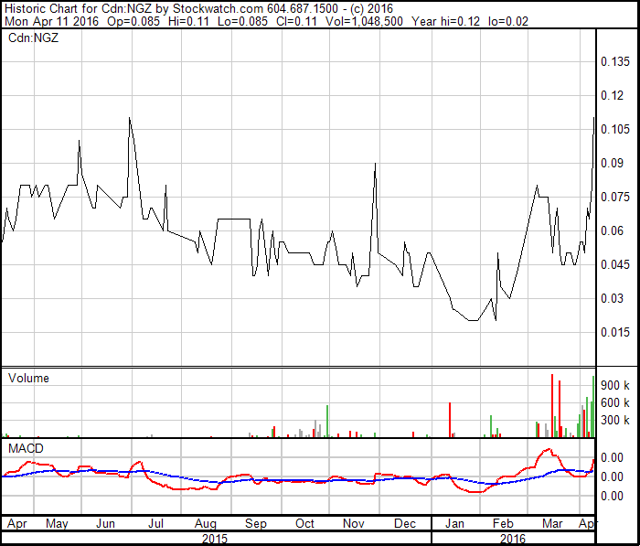
Task: Click the tallest red volume bar in March
Action: coord(552,406)
